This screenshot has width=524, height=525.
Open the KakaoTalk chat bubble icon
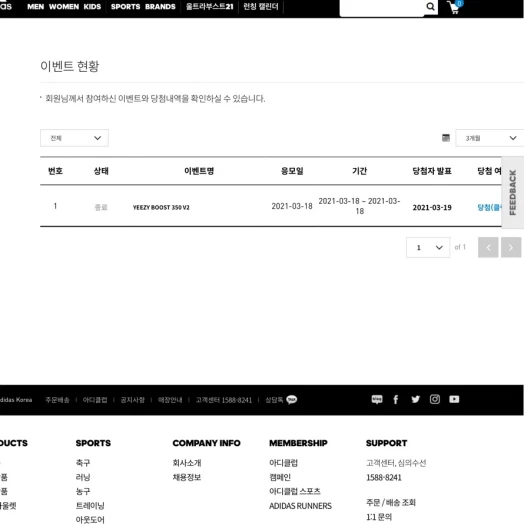pyautogui.click(x=292, y=399)
